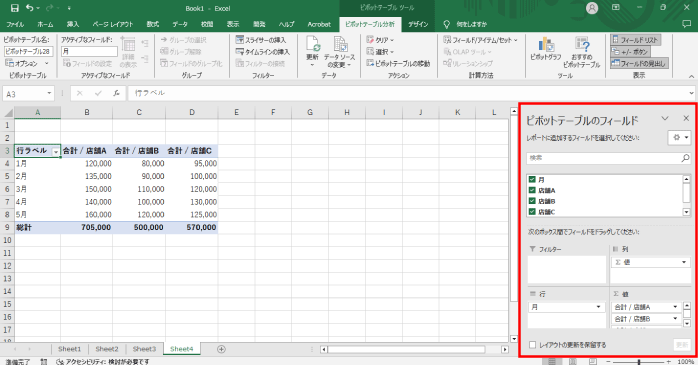Click the Field Settings (フィールドの設定) icon
698x365 pixels.
point(87,64)
